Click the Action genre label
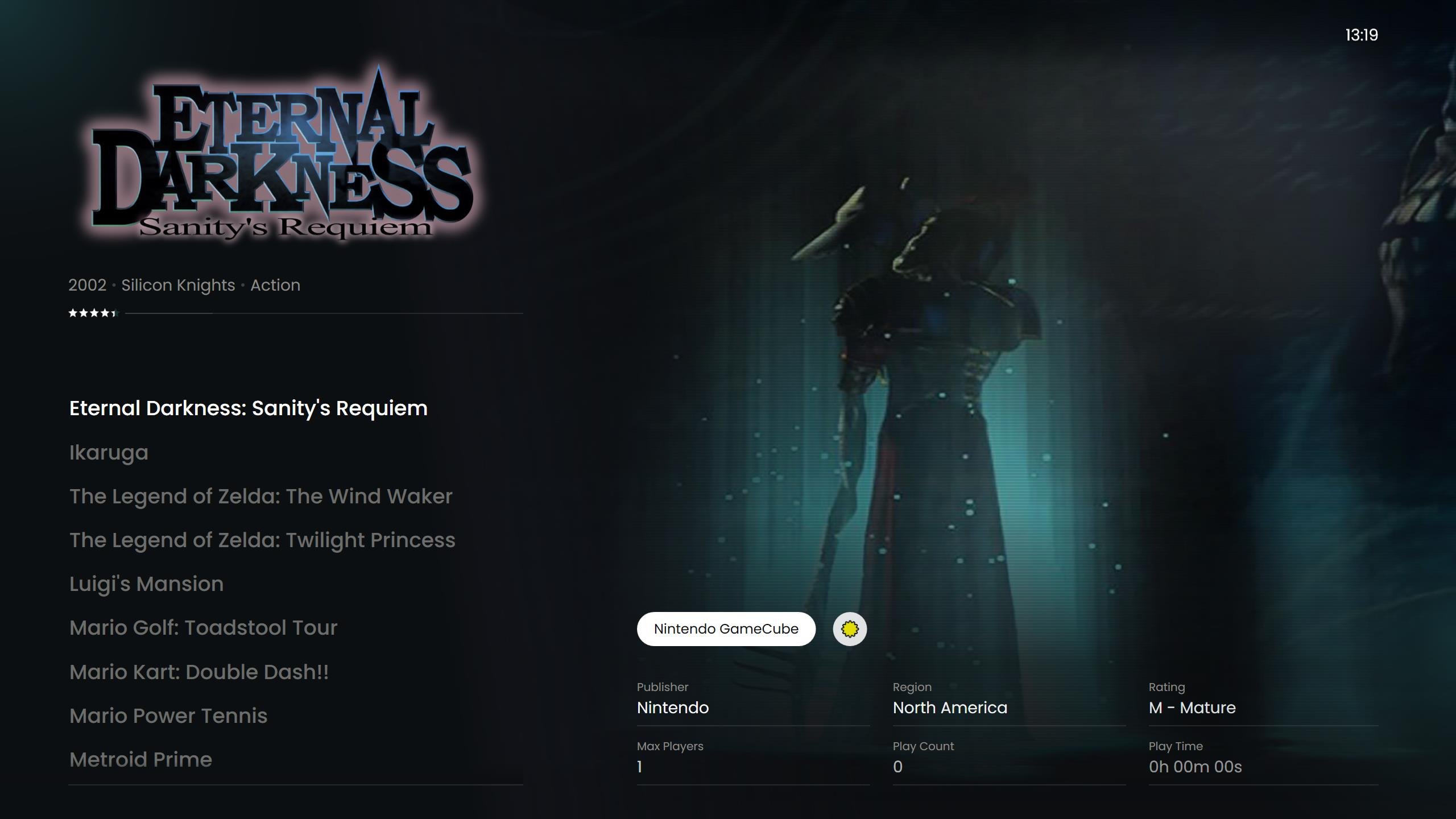 pos(275,285)
